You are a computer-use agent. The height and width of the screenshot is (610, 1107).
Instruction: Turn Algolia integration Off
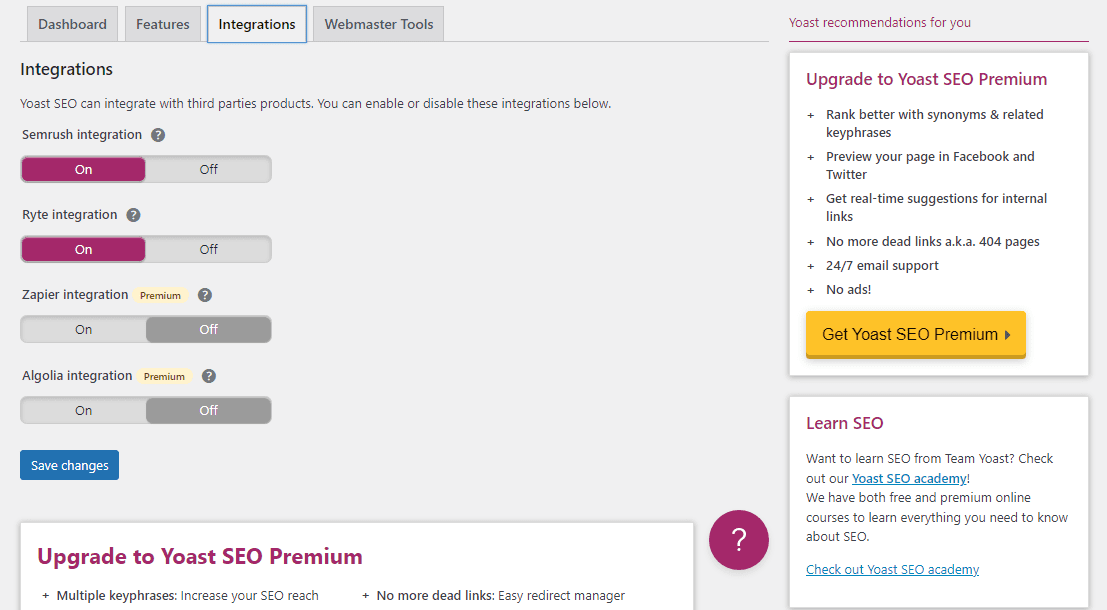[x=208, y=410]
